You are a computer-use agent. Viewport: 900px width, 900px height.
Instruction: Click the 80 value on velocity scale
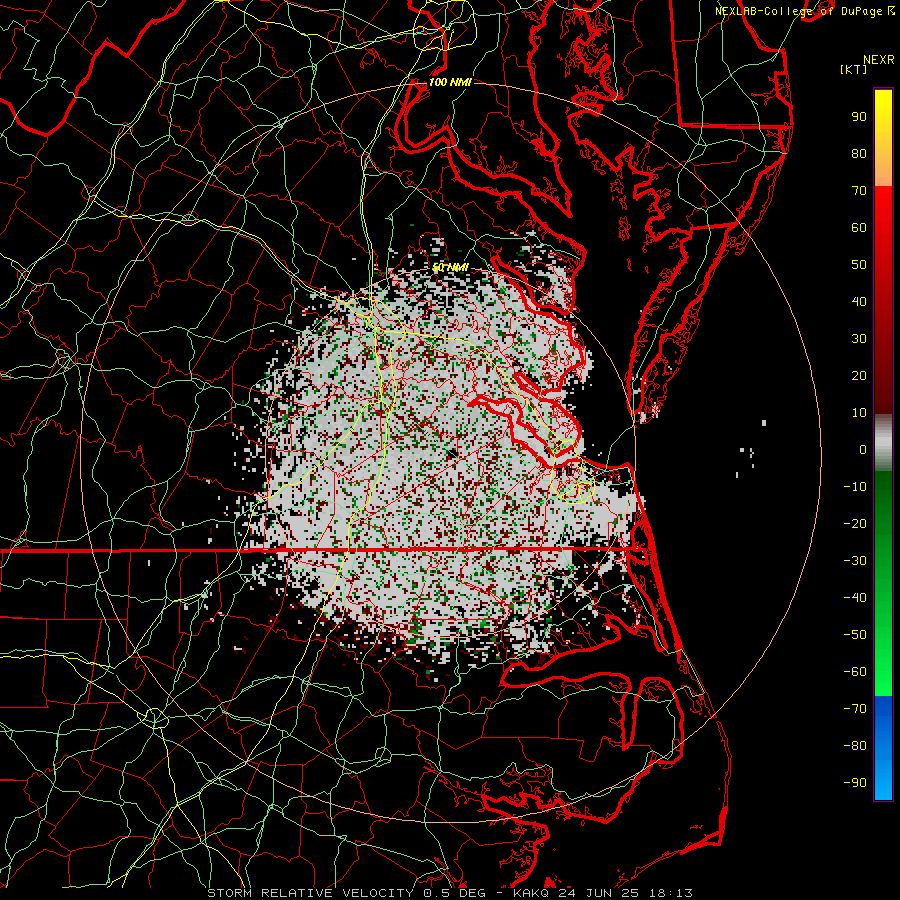859,154
